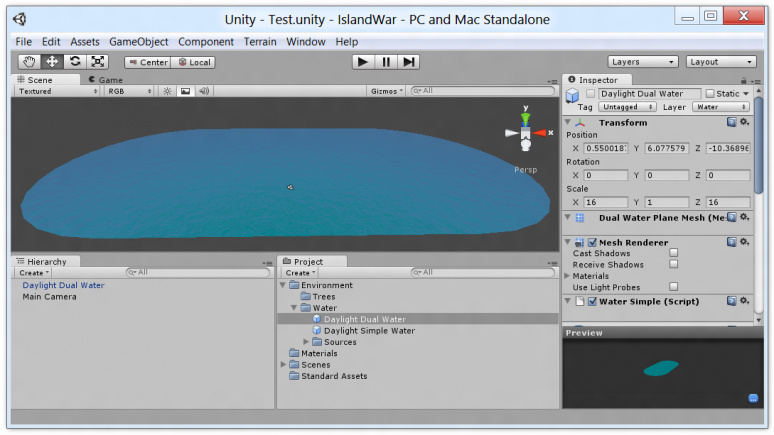
Task: Select the Hand tool
Action: pyautogui.click(x=29, y=62)
